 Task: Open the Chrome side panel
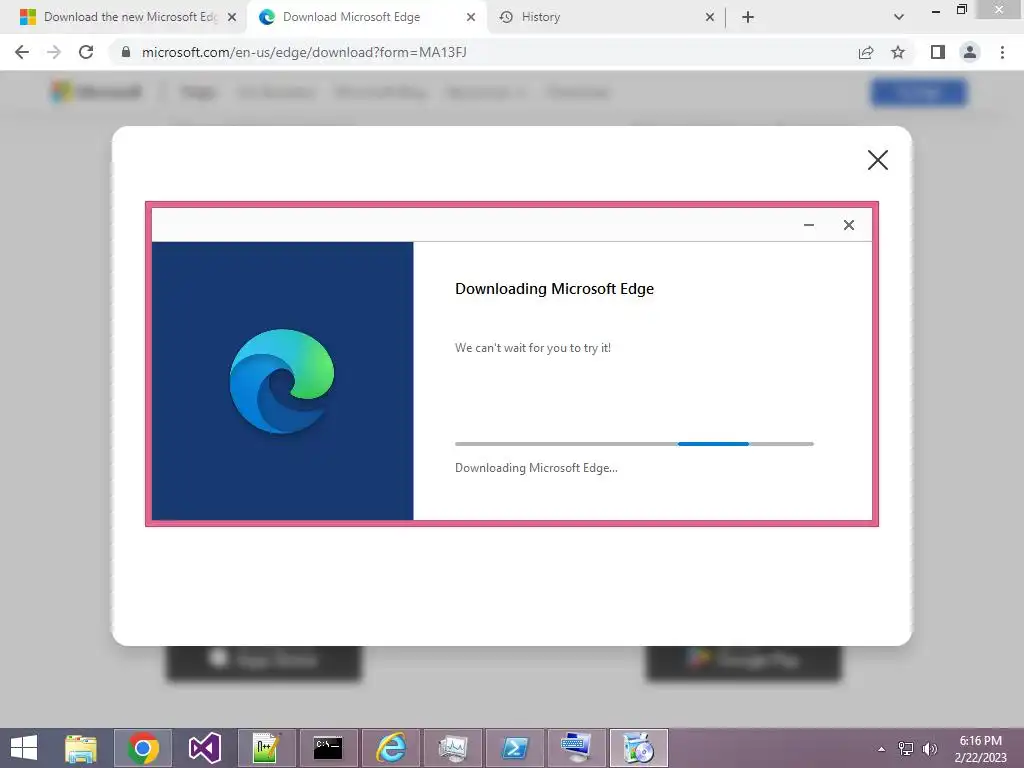938,52
